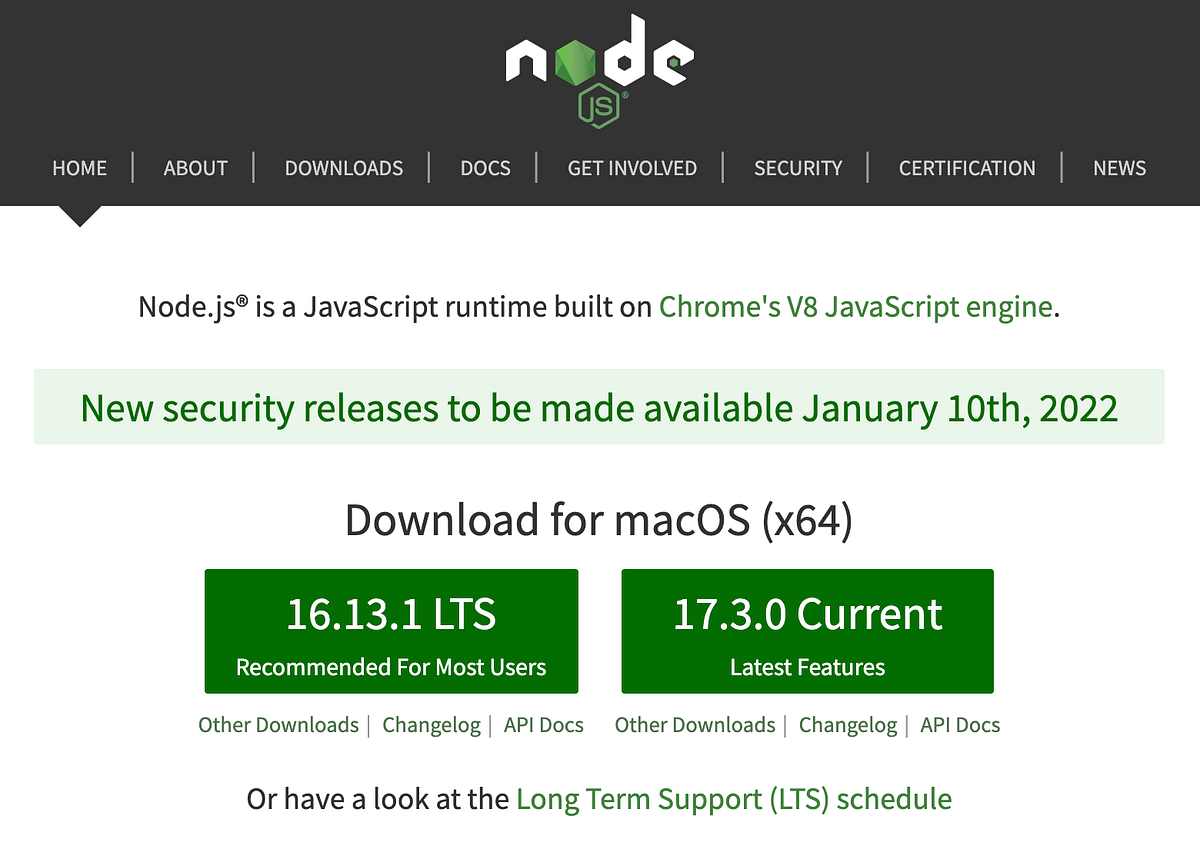Screen dimensions: 1200x855
Task: Open the HOME menu item
Action: 79,168
